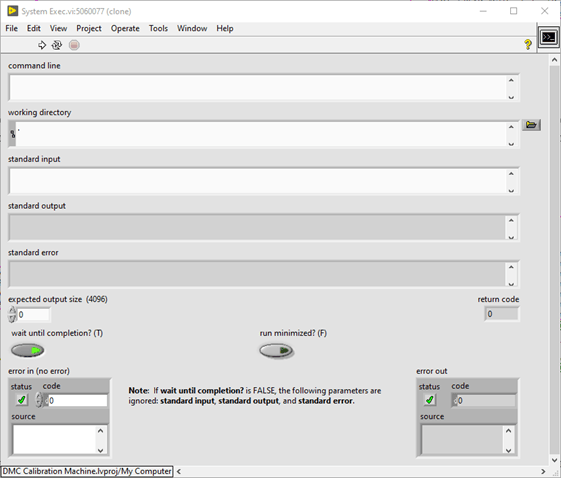
Task: Click the standard error scroll down arrow
Action: pos(511,283)
